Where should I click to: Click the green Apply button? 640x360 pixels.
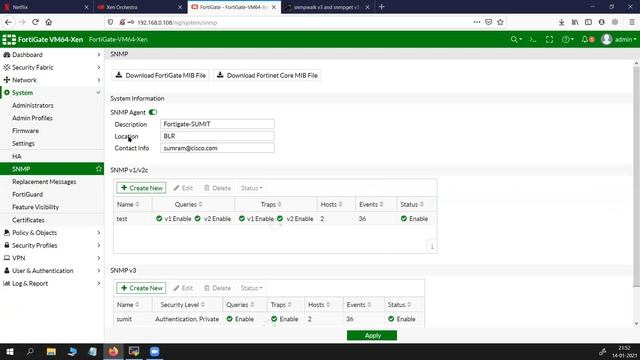point(372,336)
